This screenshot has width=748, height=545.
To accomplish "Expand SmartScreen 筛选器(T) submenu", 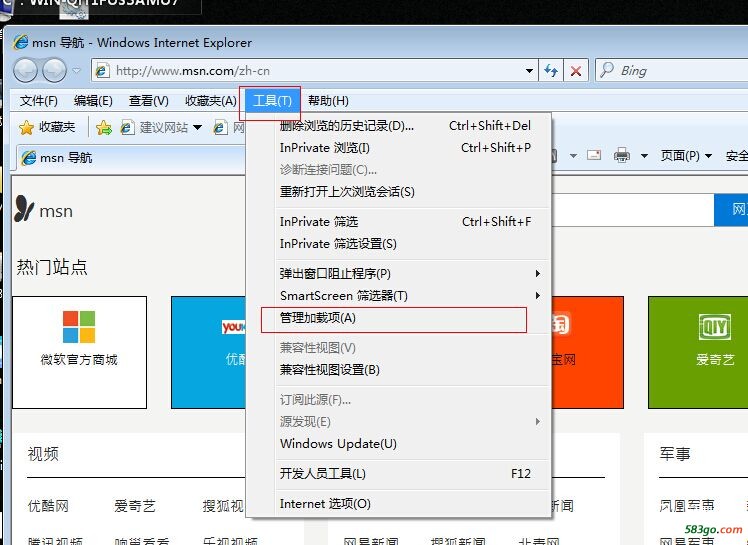I will pos(405,295).
